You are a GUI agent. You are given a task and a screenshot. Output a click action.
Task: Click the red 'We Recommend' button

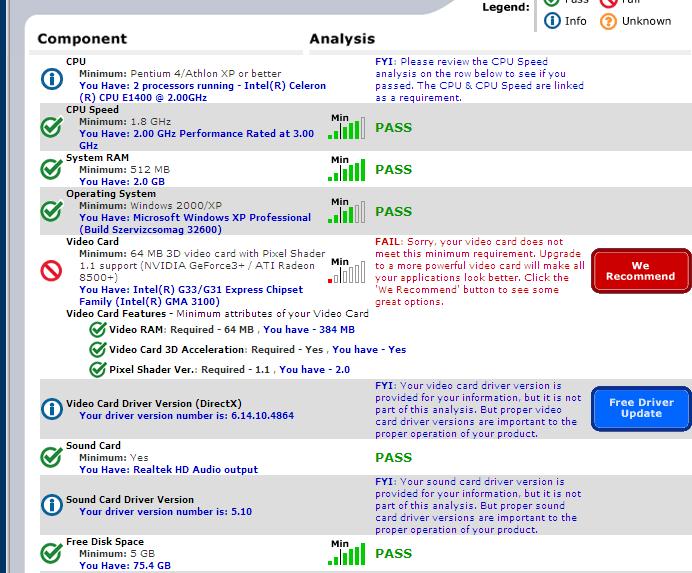pyautogui.click(x=640, y=270)
